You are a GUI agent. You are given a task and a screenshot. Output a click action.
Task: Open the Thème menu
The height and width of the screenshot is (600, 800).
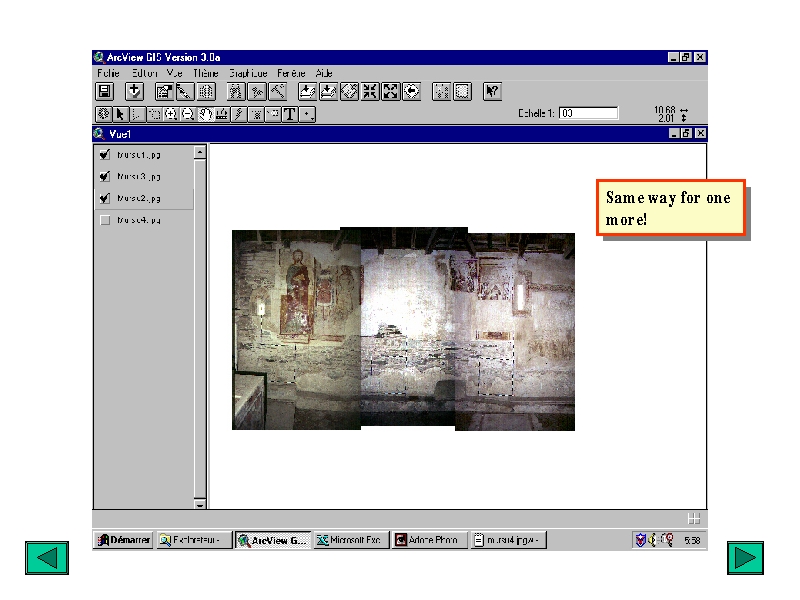(206, 73)
